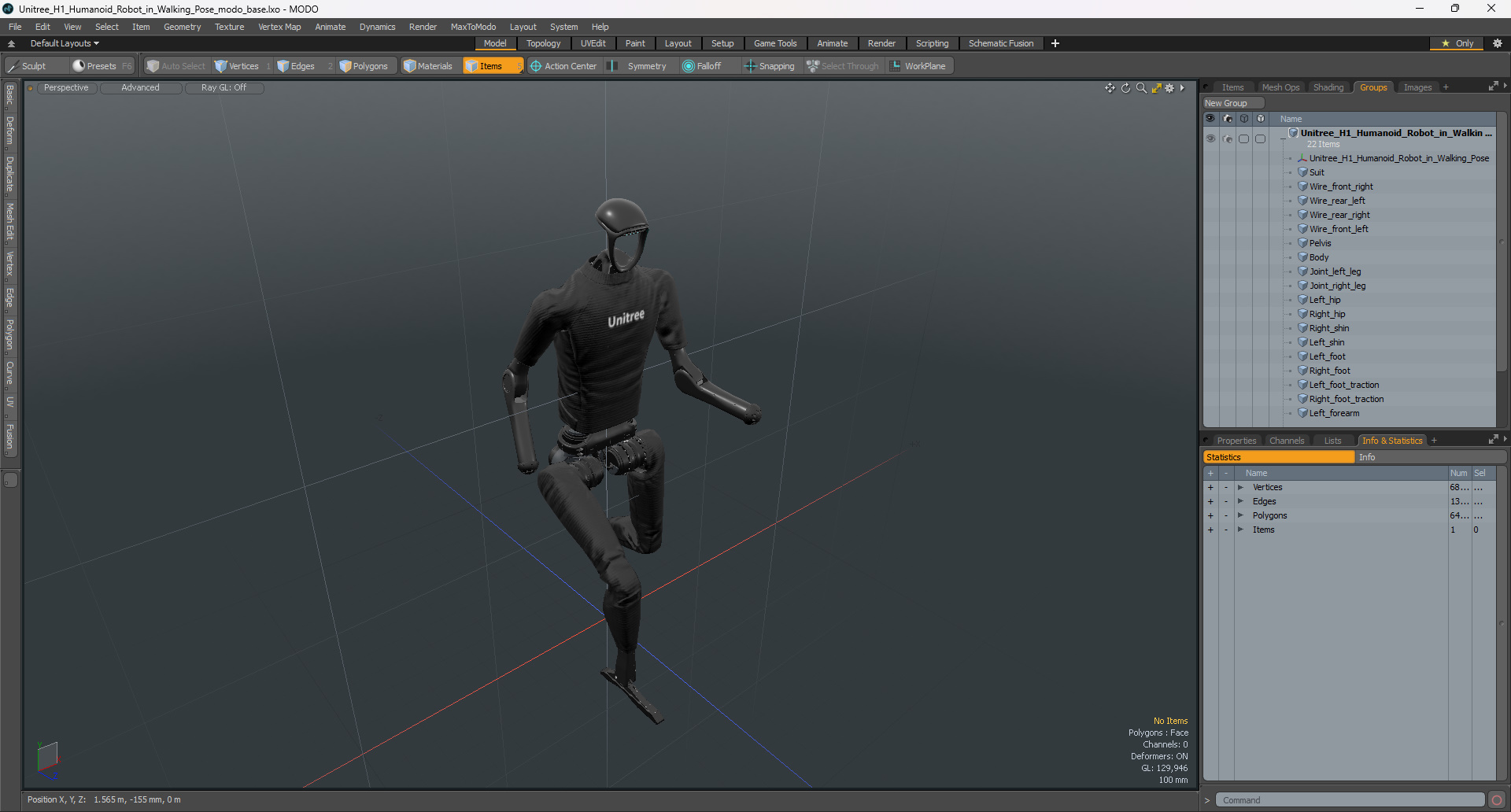This screenshot has height=812, width=1511.
Task: Click plus button on Polygons statistics row
Action: pos(1210,516)
